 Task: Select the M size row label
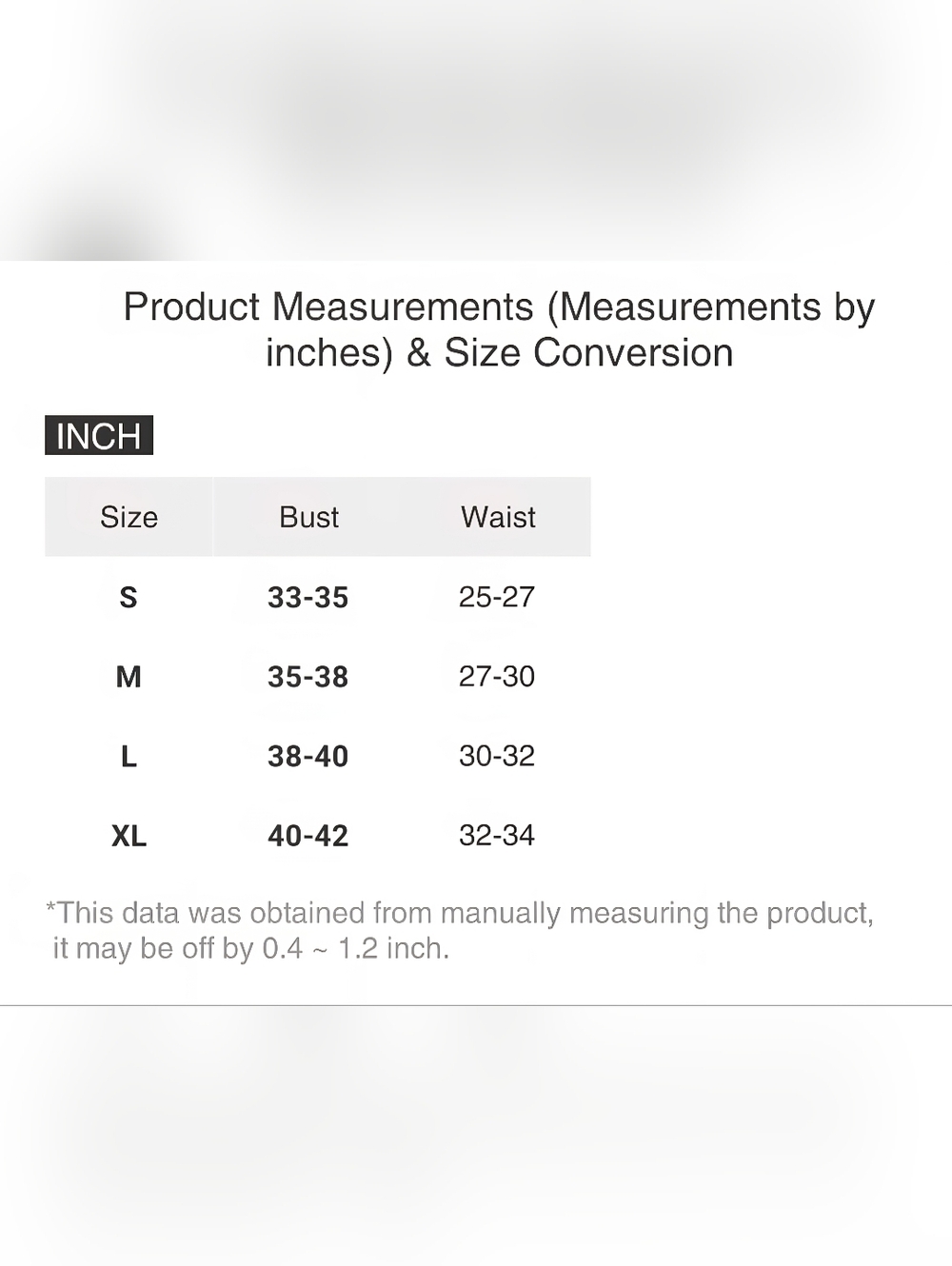129,677
